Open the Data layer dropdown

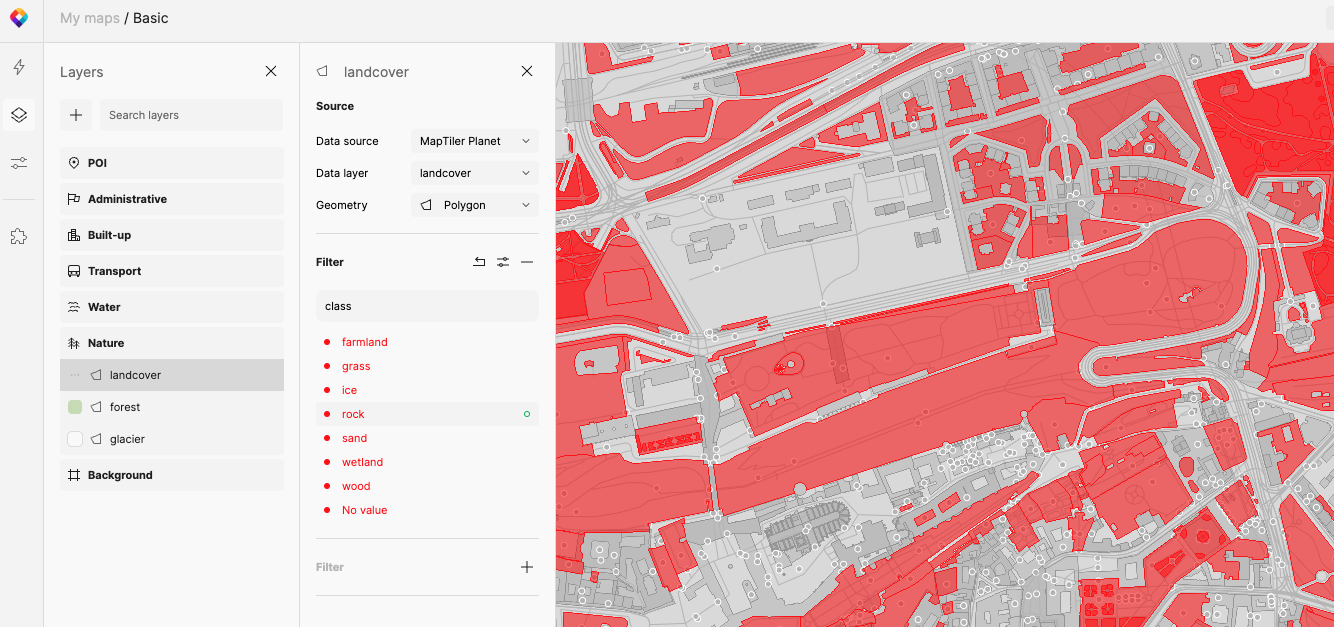pyautogui.click(x=474, y=173)
